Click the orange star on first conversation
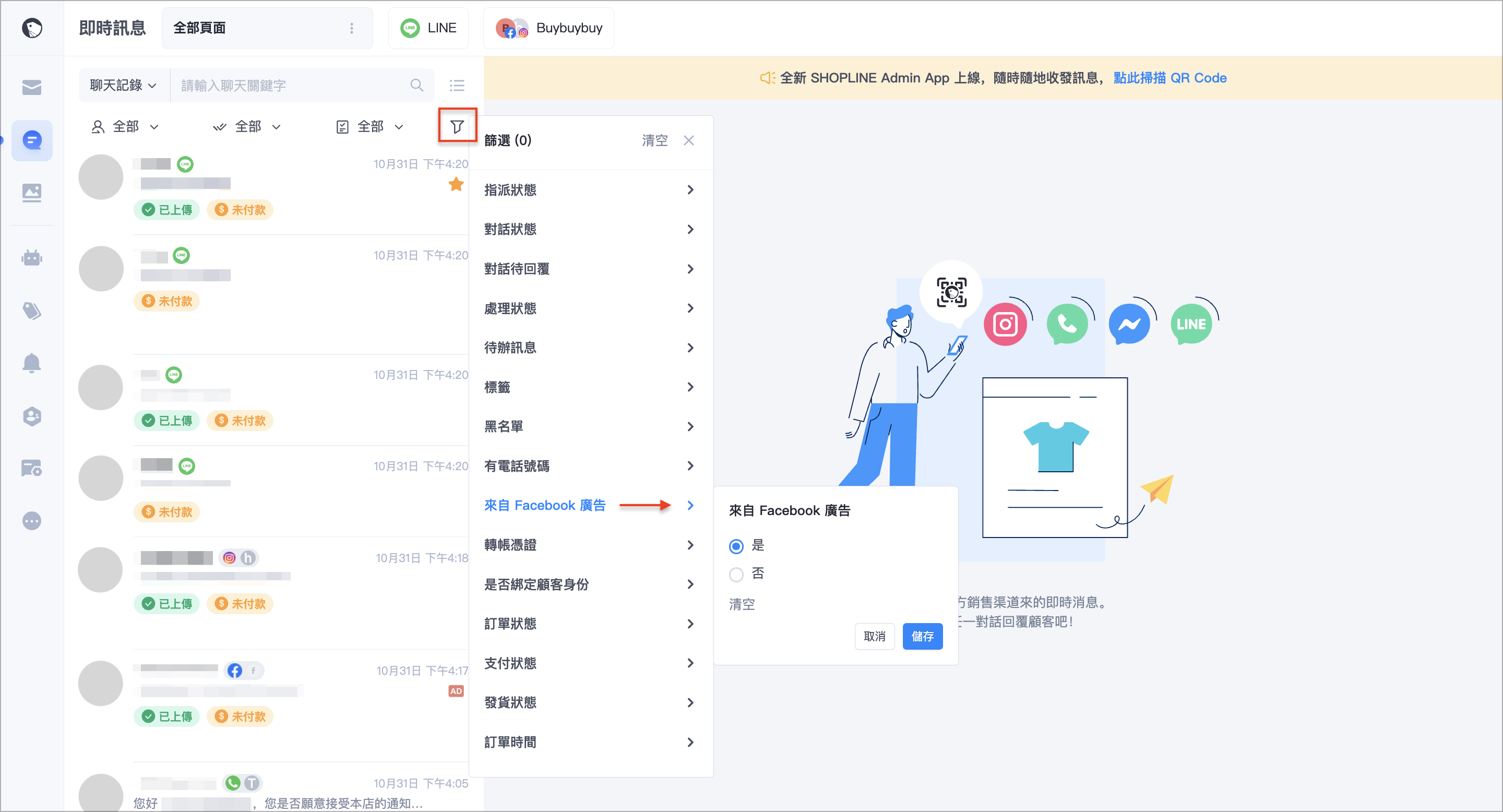This screenshot has height=812, width=1503. point(456,184)
